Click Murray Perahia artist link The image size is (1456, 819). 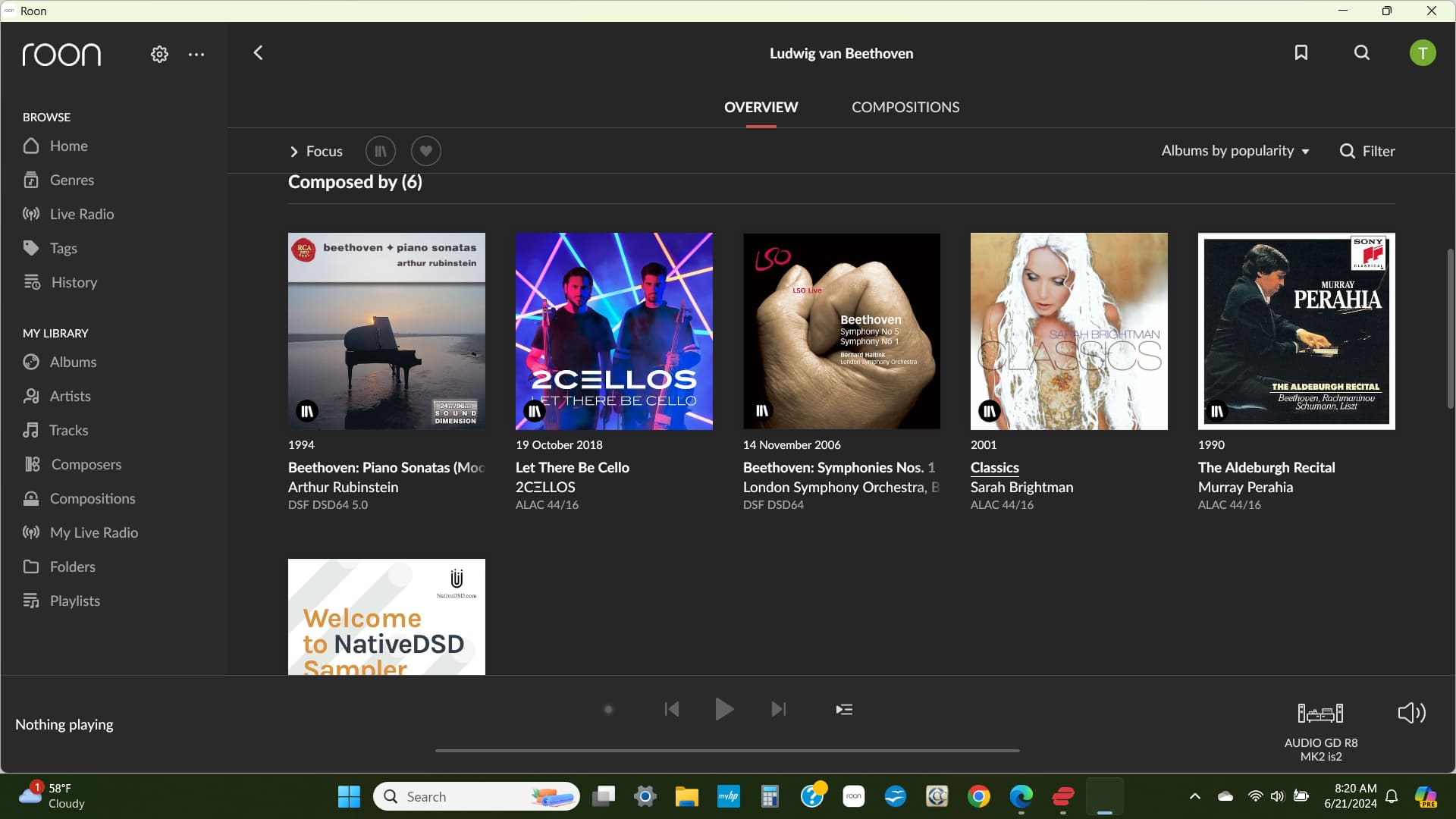click(x=1245, y=487)
